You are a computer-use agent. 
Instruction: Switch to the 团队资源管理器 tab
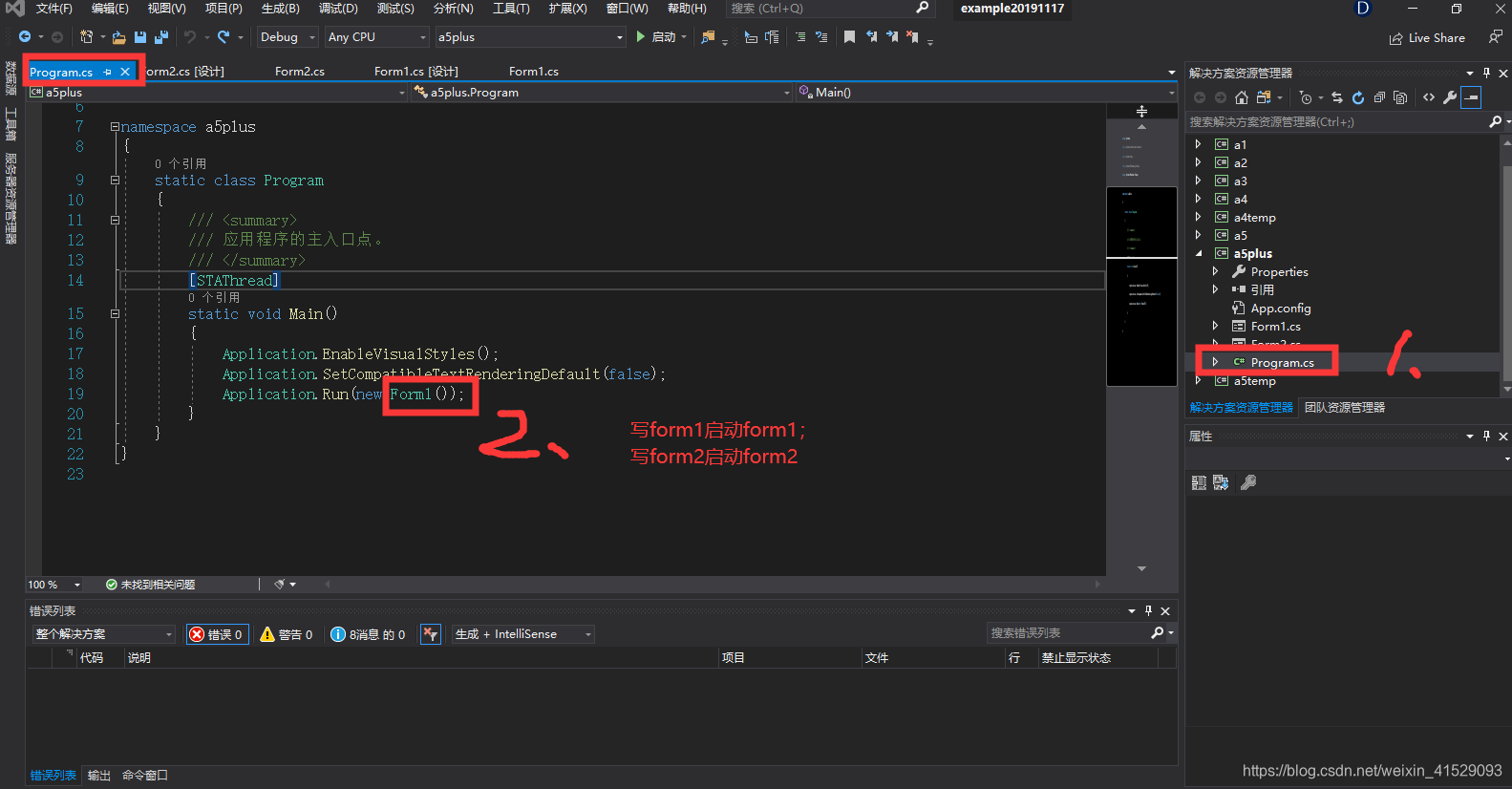tap(1345, 408)
